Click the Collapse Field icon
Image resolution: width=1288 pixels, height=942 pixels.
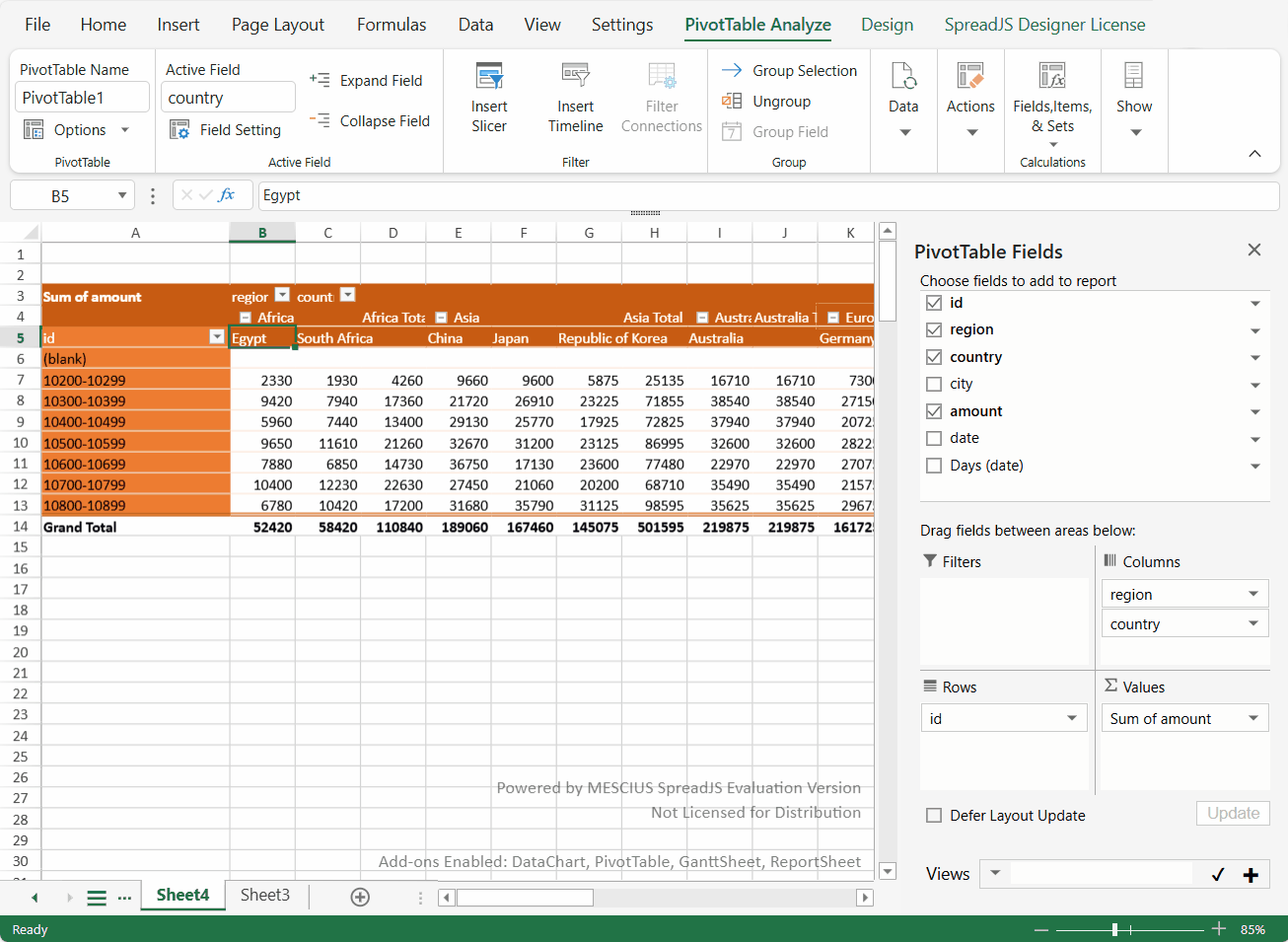coord(320,120)
